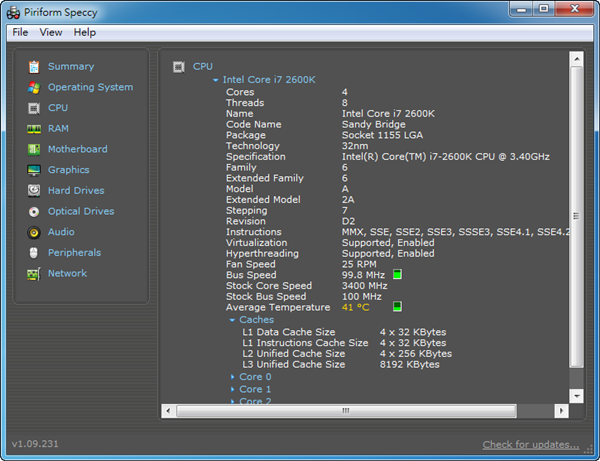Open the Help menu
Screen dimensions: 600x461
pos(85,32)
